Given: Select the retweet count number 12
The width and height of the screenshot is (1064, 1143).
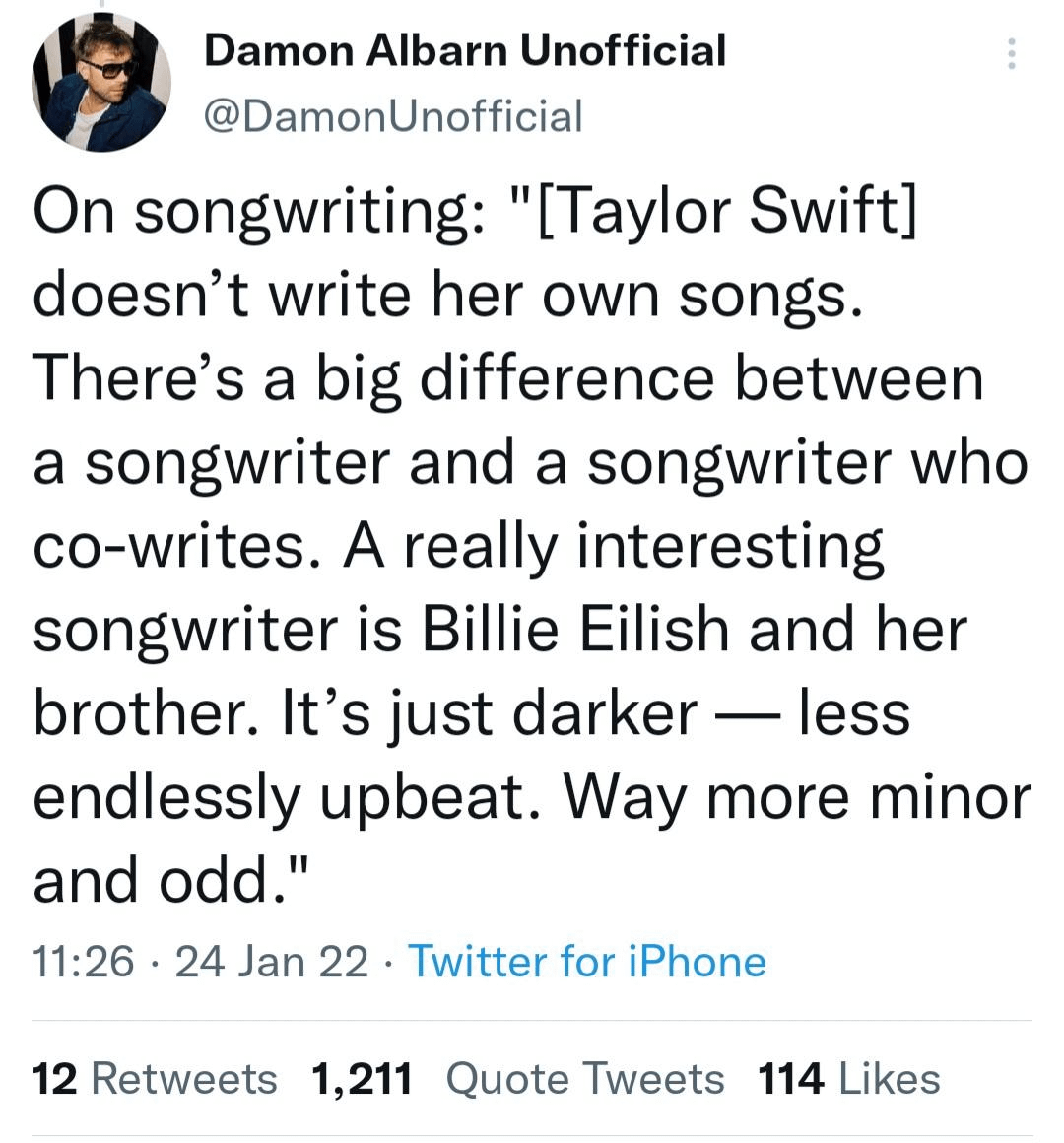Looking at the screenshot, I should [54, 1079].
